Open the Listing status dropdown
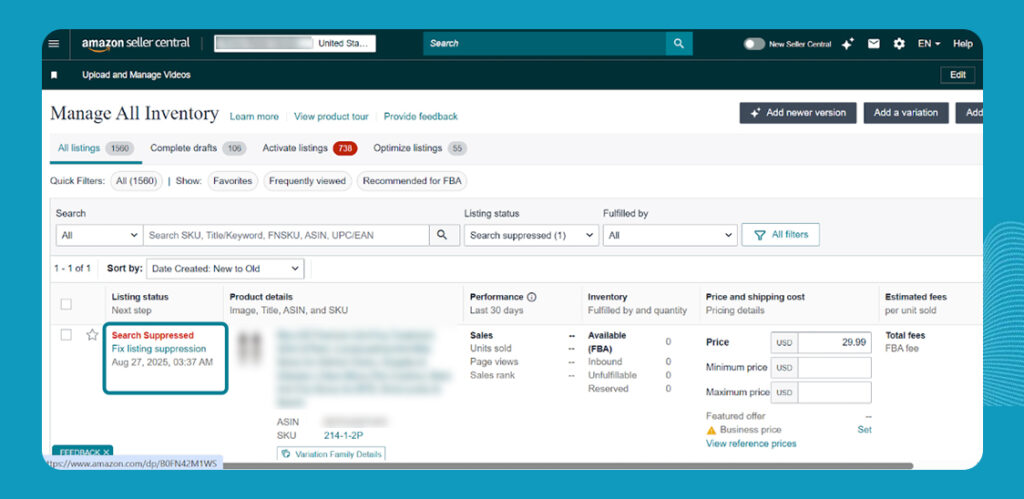This screenshot has width=1024, height=499. (x=531, y=235)
